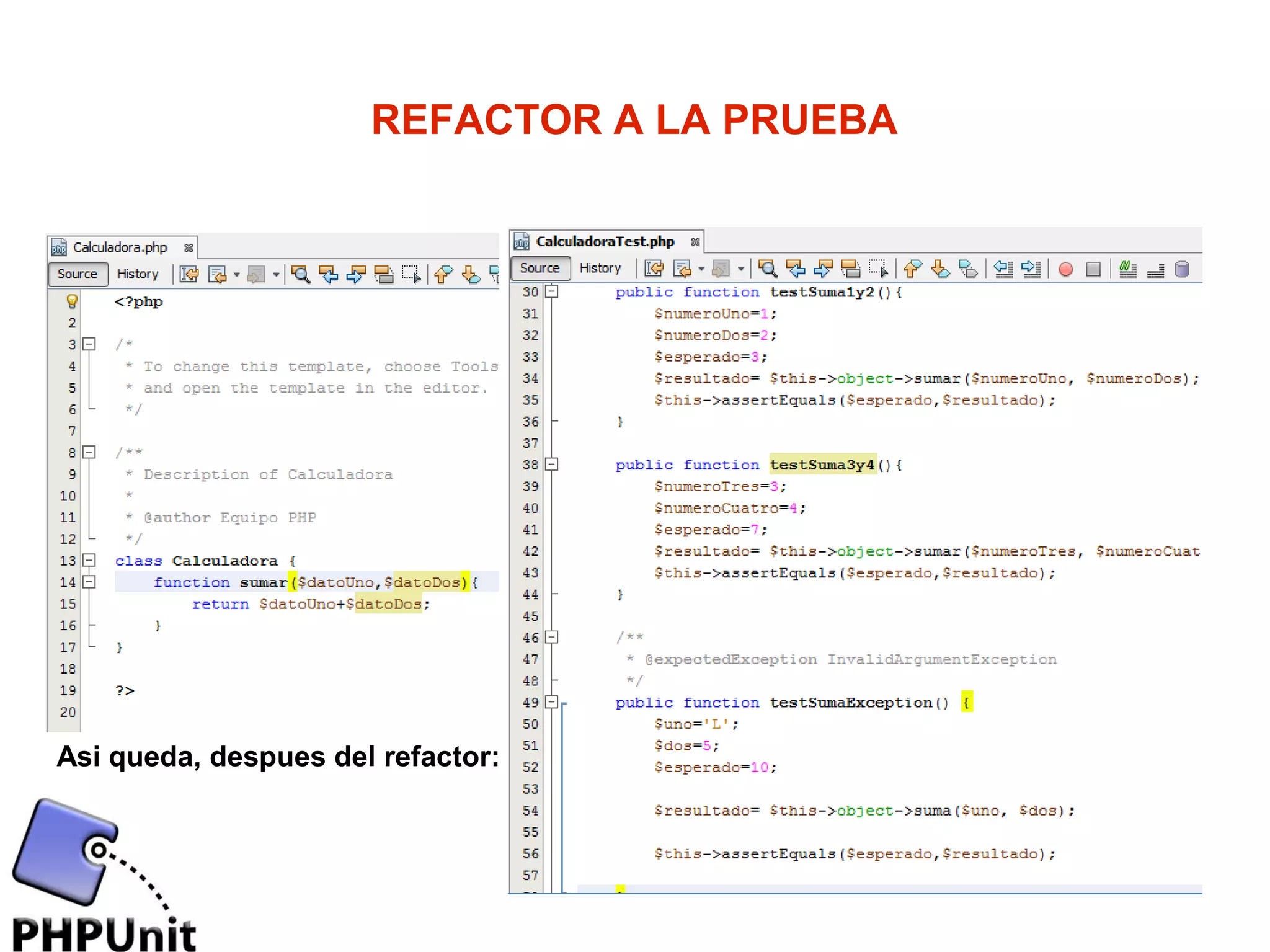The image size is (1270, 952).
Task: Click Find Previous Occurrence in Calculadora.php toolbar
Action: (328, 274)
